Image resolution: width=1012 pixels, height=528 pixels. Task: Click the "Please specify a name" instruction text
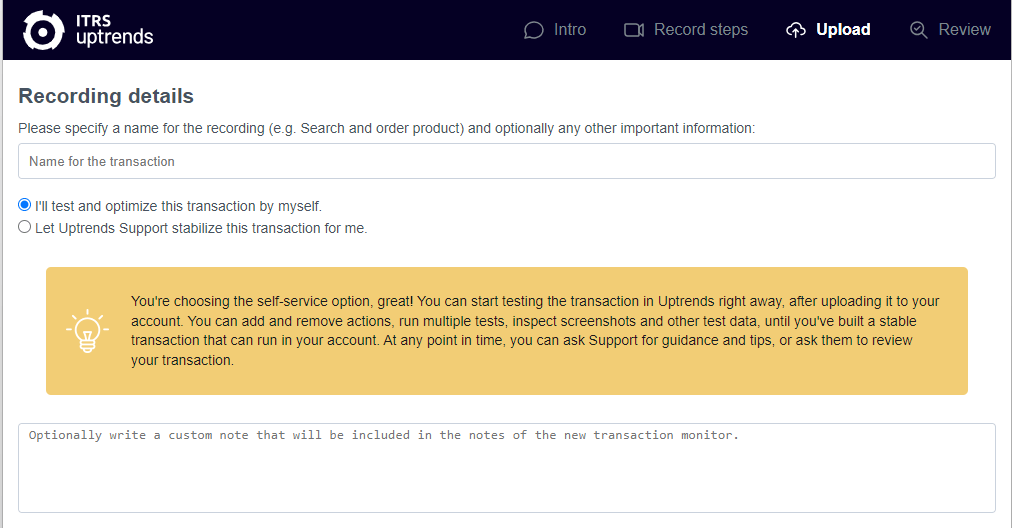[387, 128]
